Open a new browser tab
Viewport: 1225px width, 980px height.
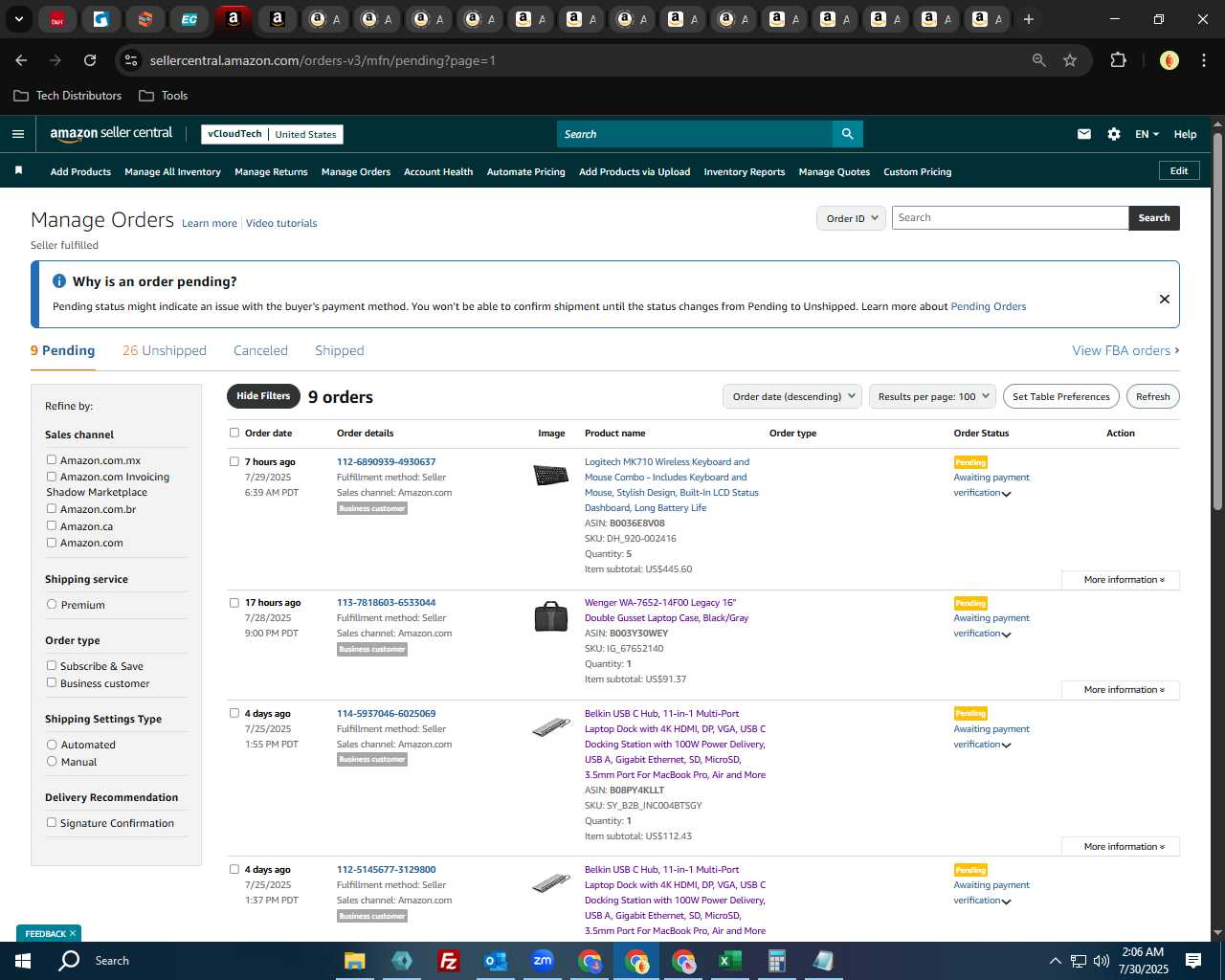(x=1029, y=19)
